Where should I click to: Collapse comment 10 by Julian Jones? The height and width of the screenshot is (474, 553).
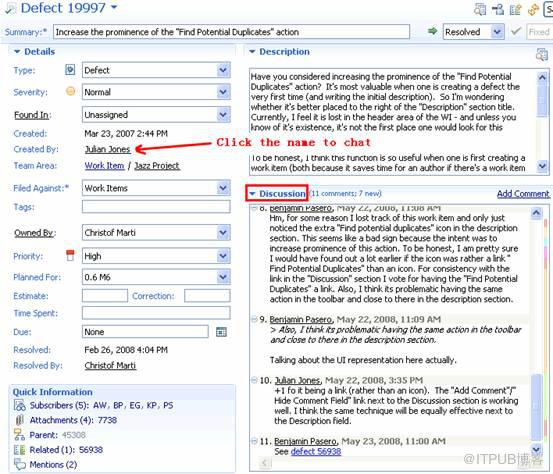click(x=254, y=380)
